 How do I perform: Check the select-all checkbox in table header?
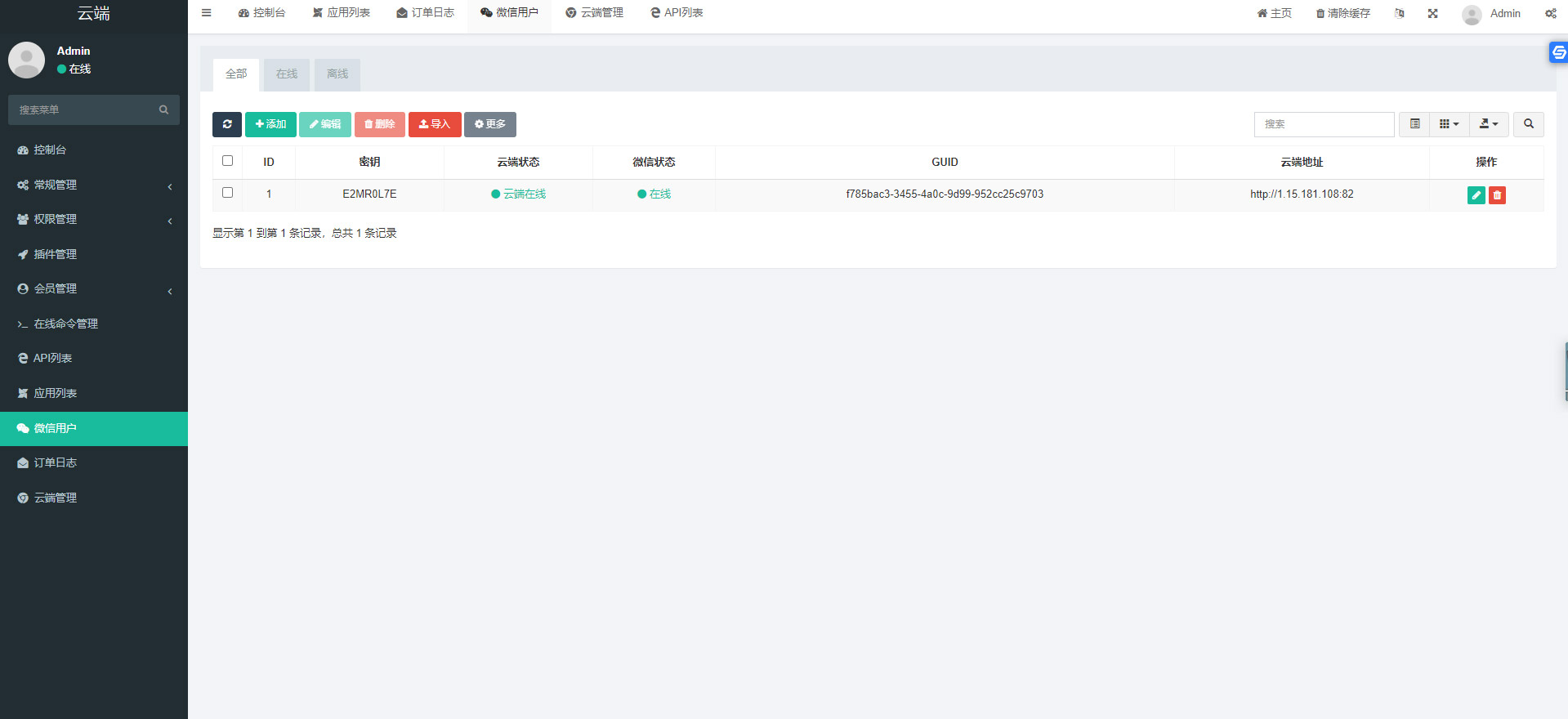click(228, 161)
